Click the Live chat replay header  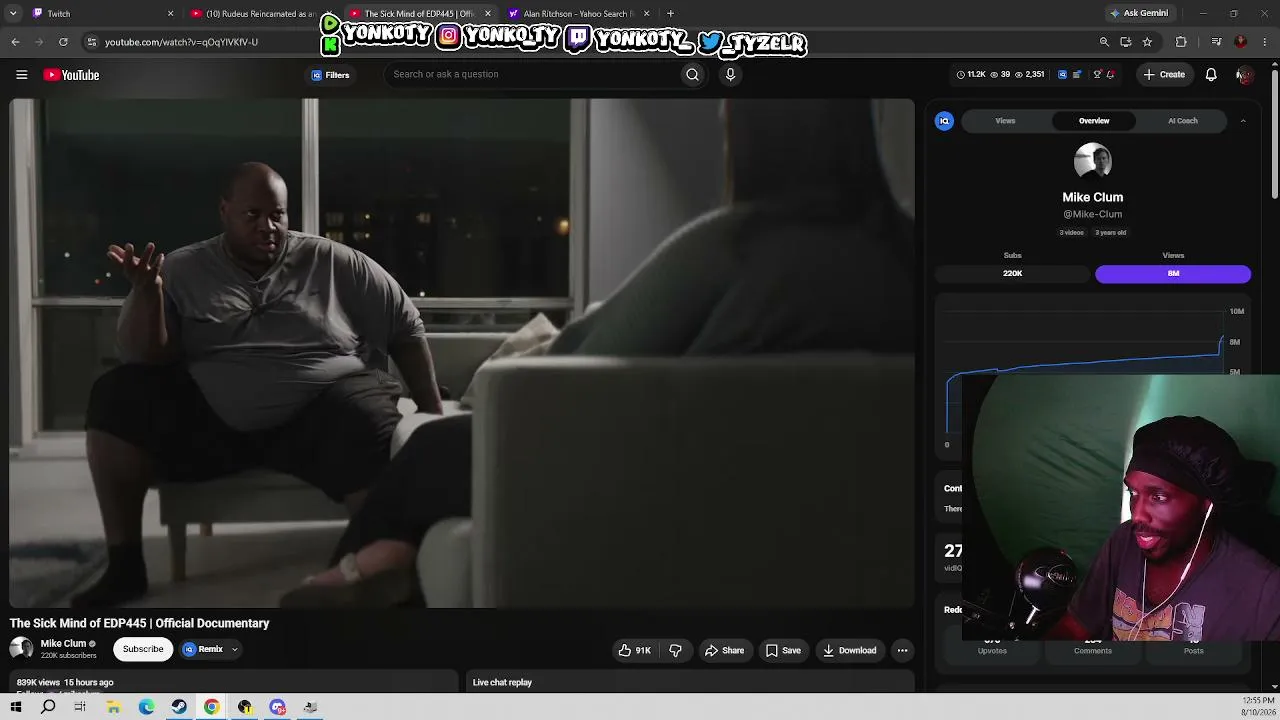click(x=502, y=682)
